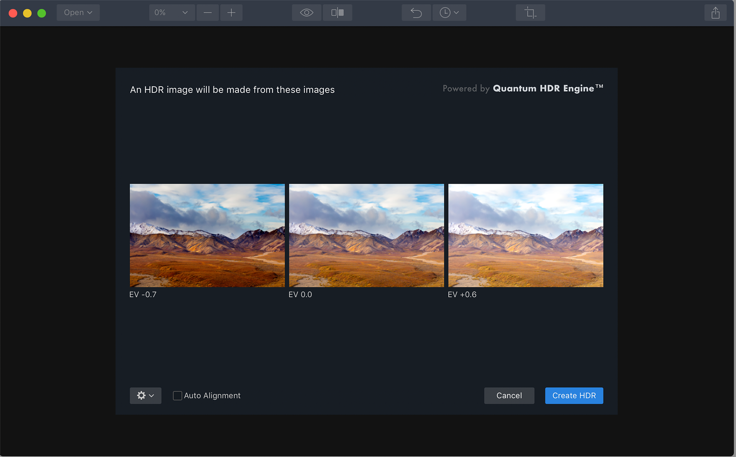Open the gear settings dropdown in dialog
736x457 pixels.
[x=146, y=396]
